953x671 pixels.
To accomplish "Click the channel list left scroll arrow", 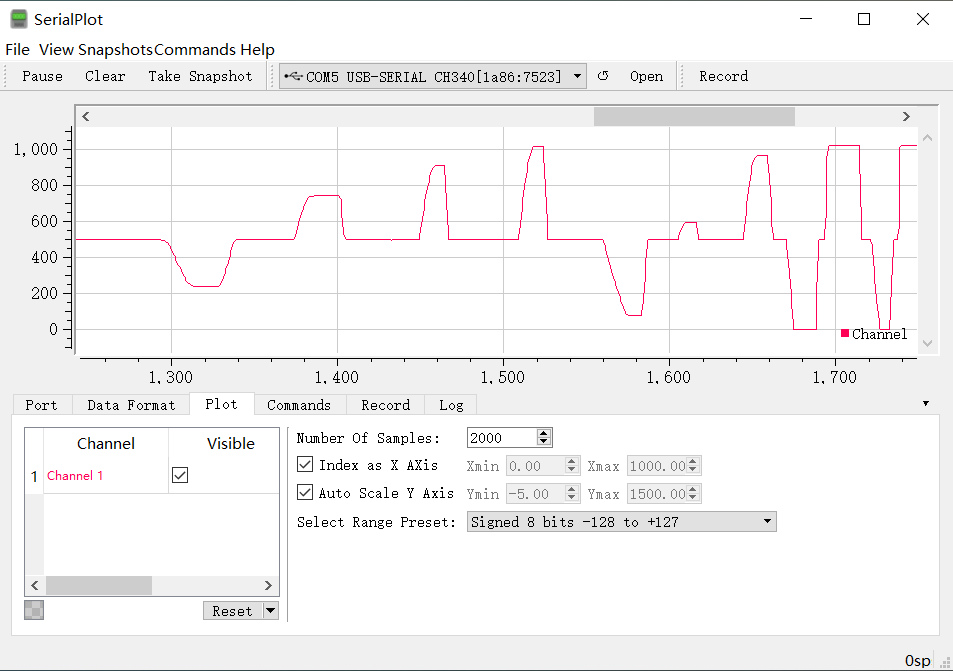I will (35, 585).
